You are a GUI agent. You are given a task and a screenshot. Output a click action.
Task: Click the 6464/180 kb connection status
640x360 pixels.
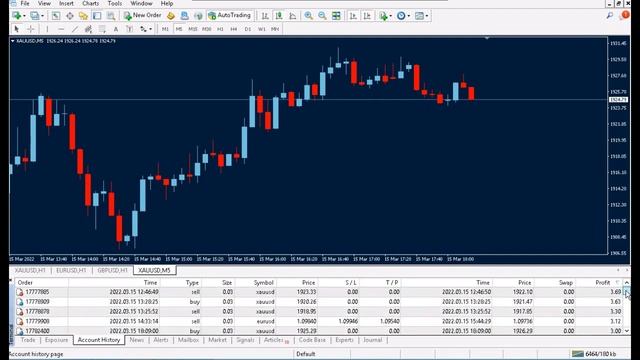pos(594,354)
